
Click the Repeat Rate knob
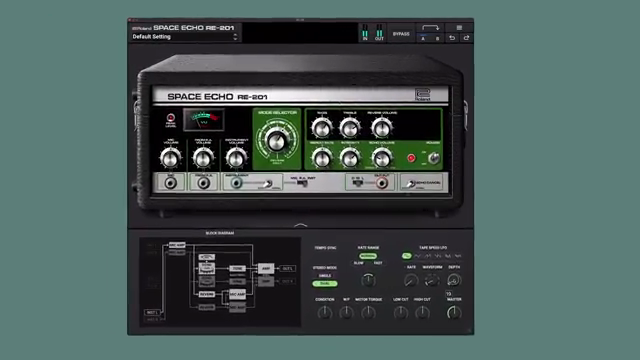tap(322, 158)
